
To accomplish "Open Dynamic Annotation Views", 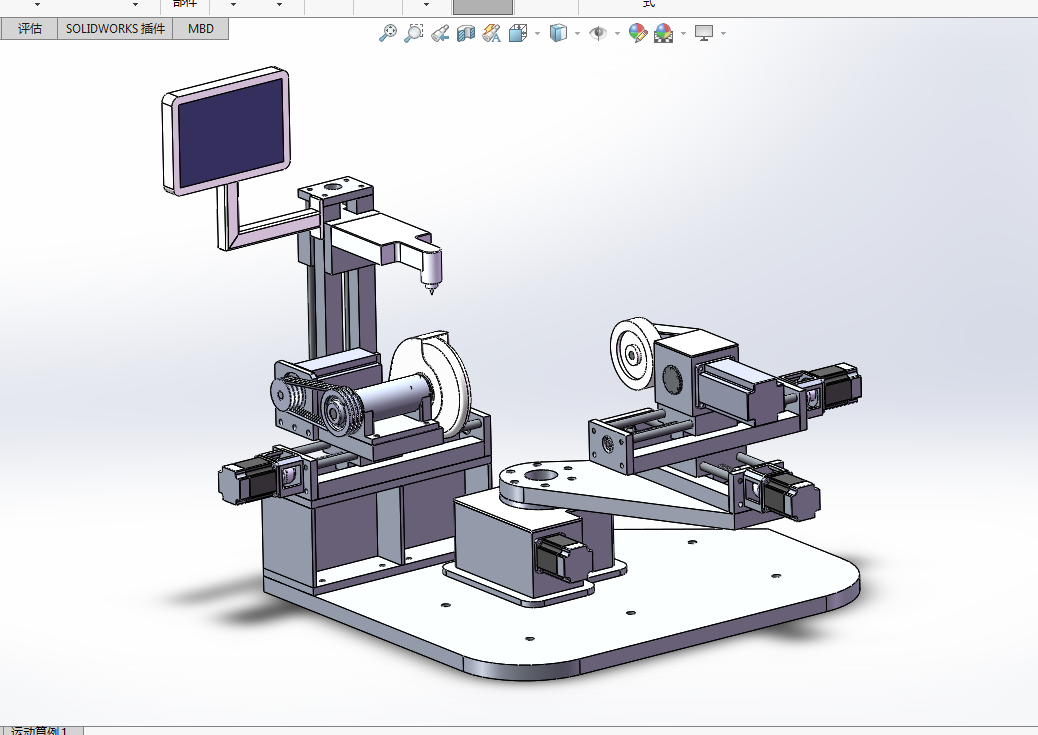I will 492,32.
